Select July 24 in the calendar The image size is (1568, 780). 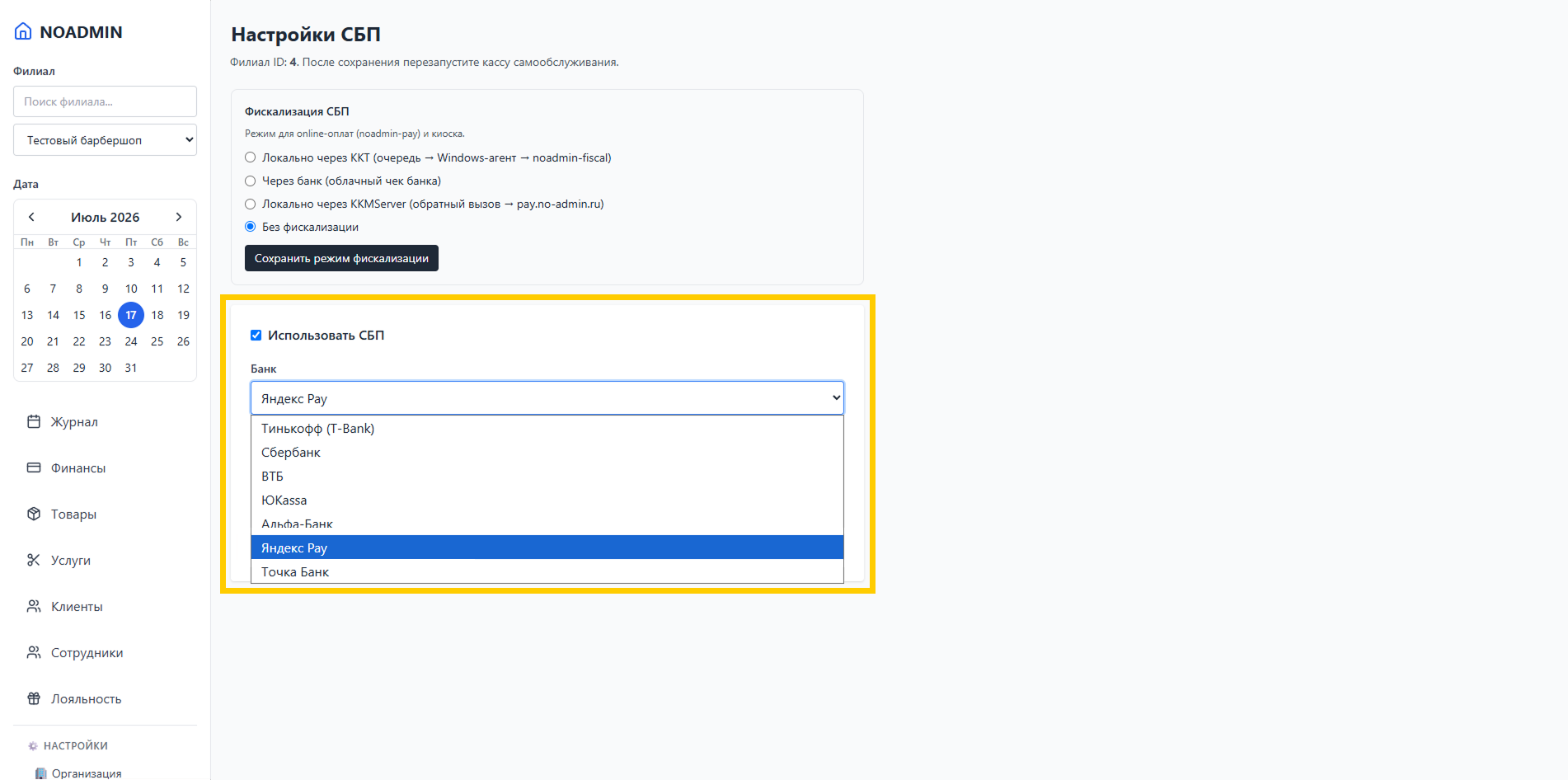131,341
